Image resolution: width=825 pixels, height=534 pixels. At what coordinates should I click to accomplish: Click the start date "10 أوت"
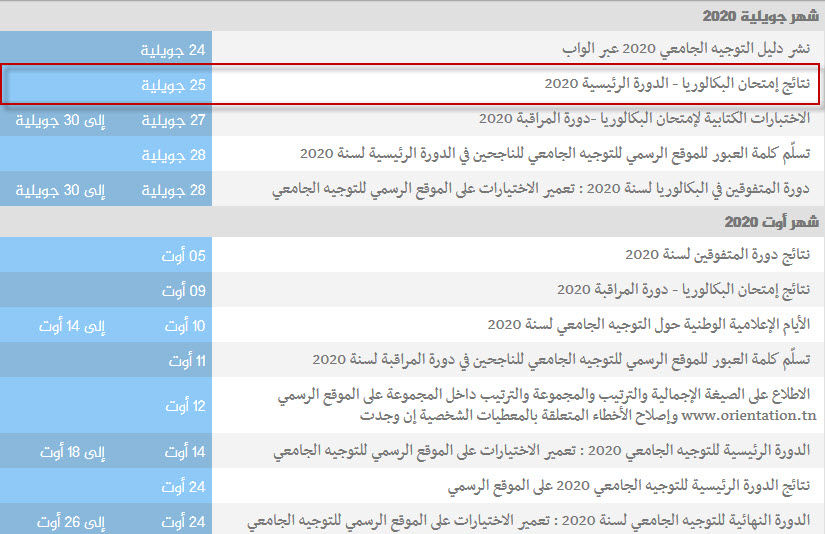click(185, 326)
